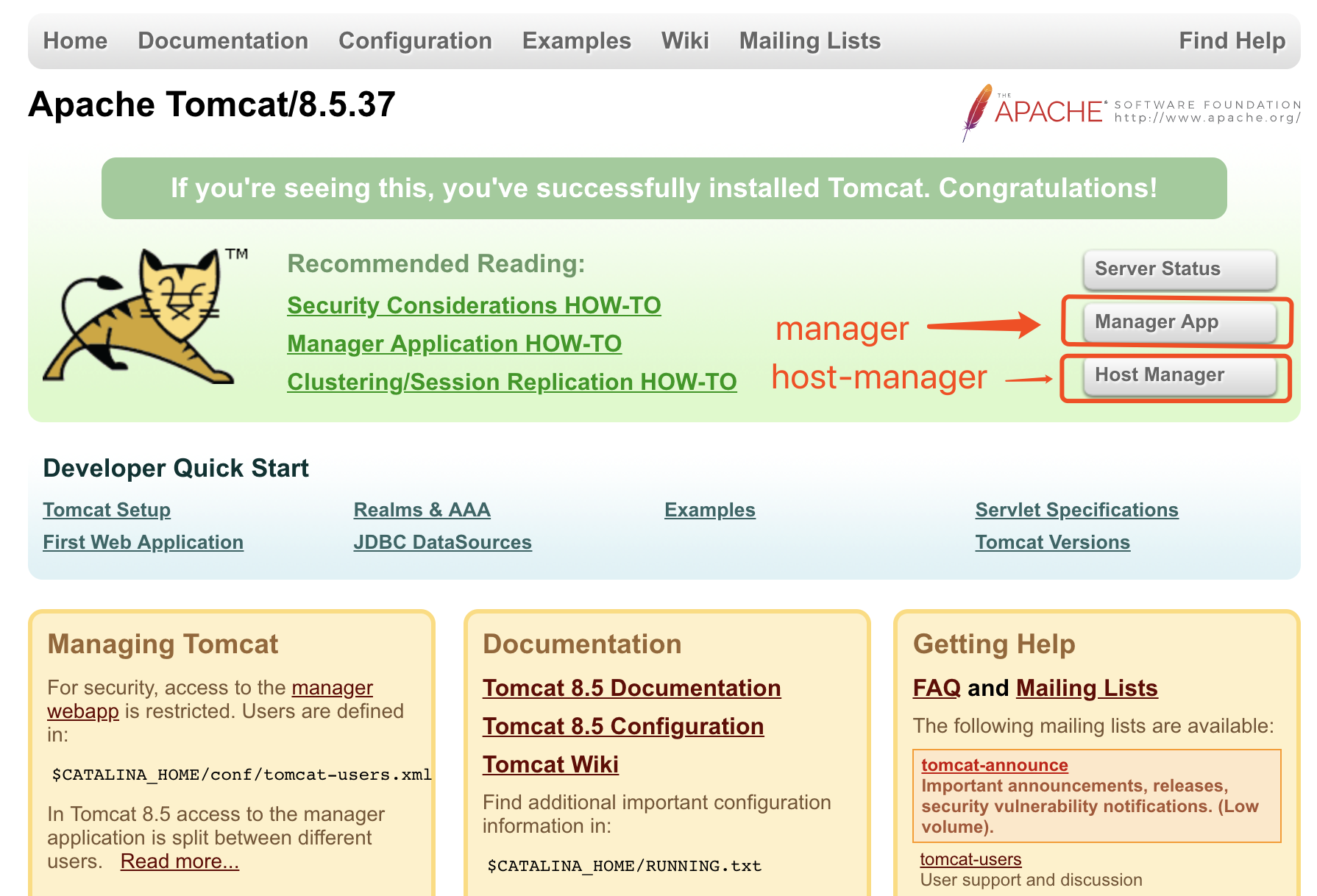Open the manager webapp link

[x=332, y=688]
